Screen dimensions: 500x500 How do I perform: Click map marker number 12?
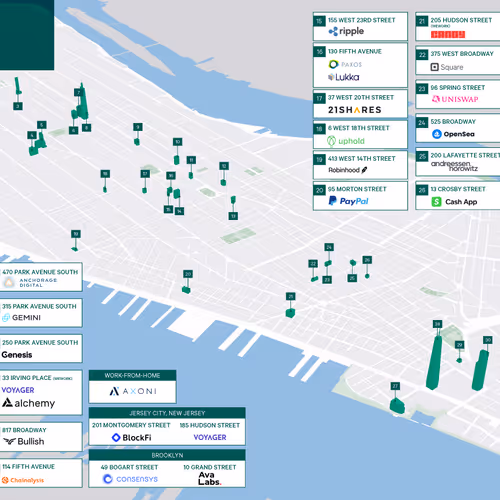tap(224, 166)
